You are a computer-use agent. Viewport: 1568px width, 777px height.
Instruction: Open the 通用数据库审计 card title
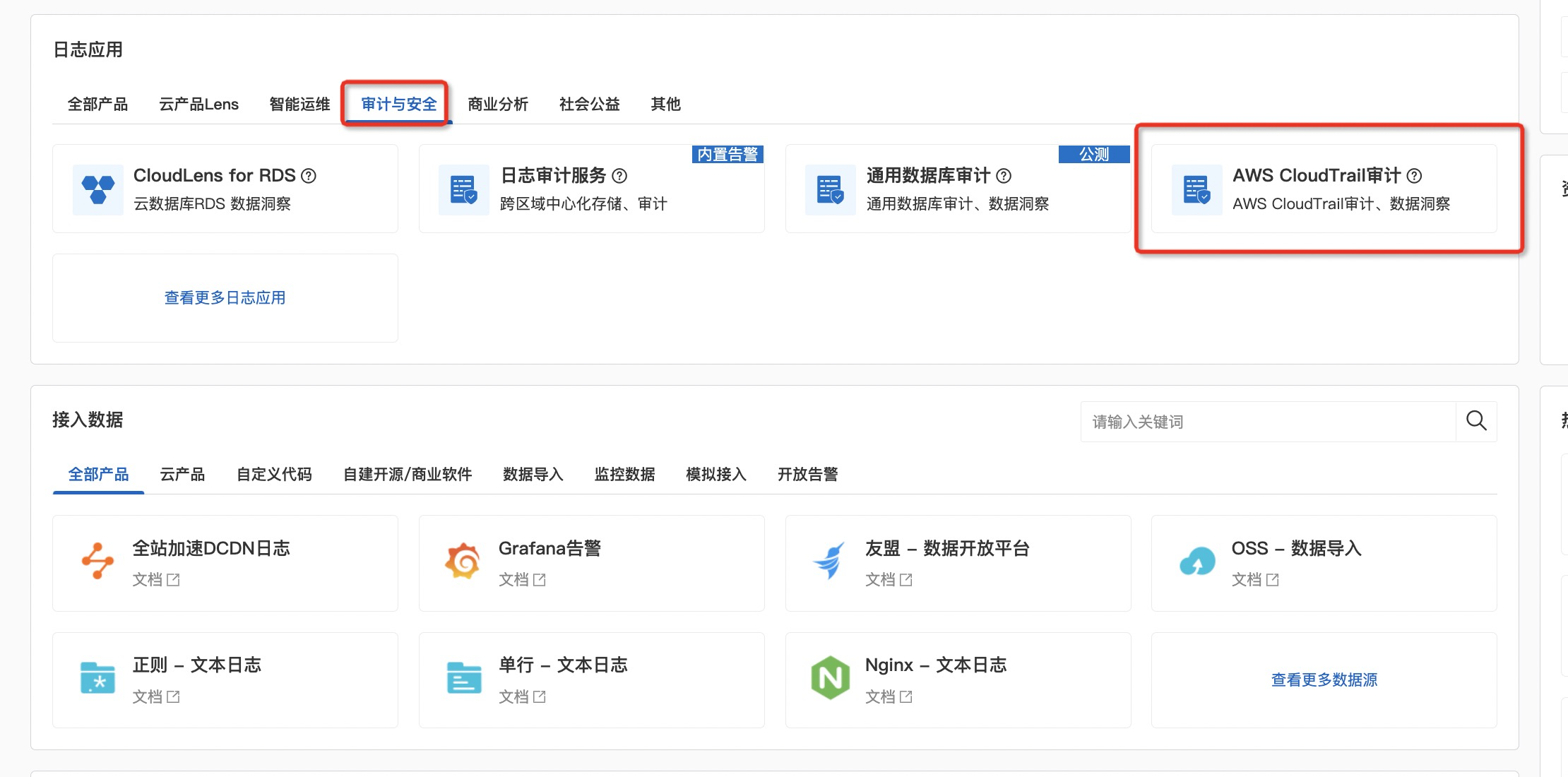pyautogui.click(x=928, y=176)
